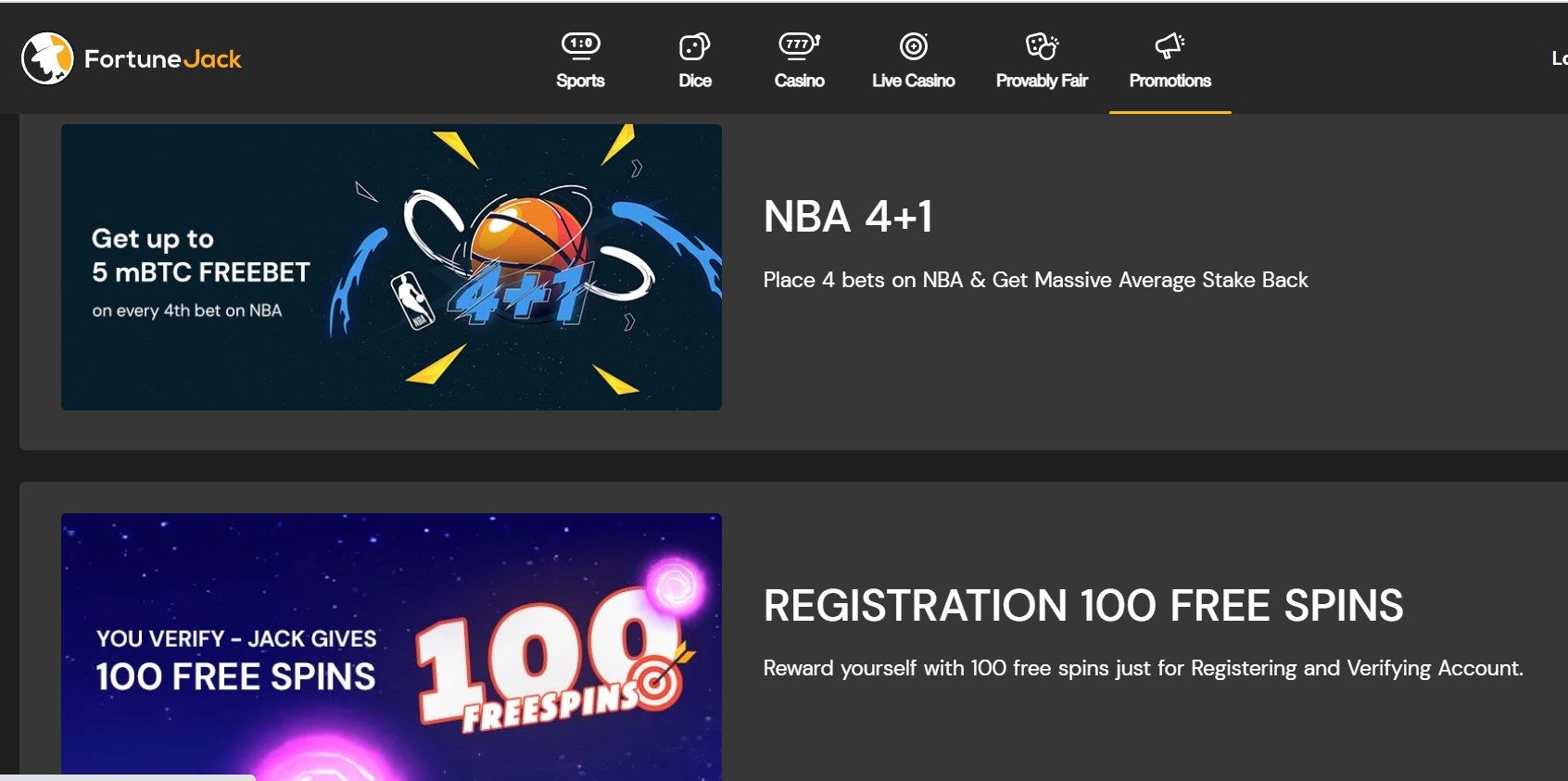
Task: Open the 100 Free Spins banner image
Action: coord(391,646)
